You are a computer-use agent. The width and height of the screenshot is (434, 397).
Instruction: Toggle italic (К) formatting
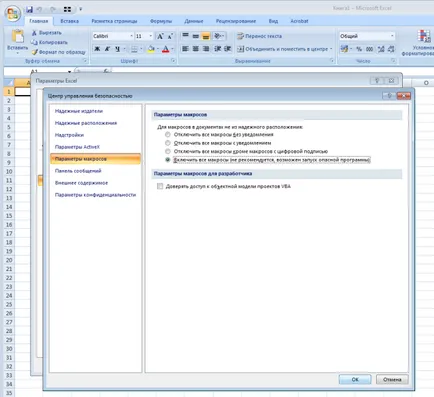(107, 49)
